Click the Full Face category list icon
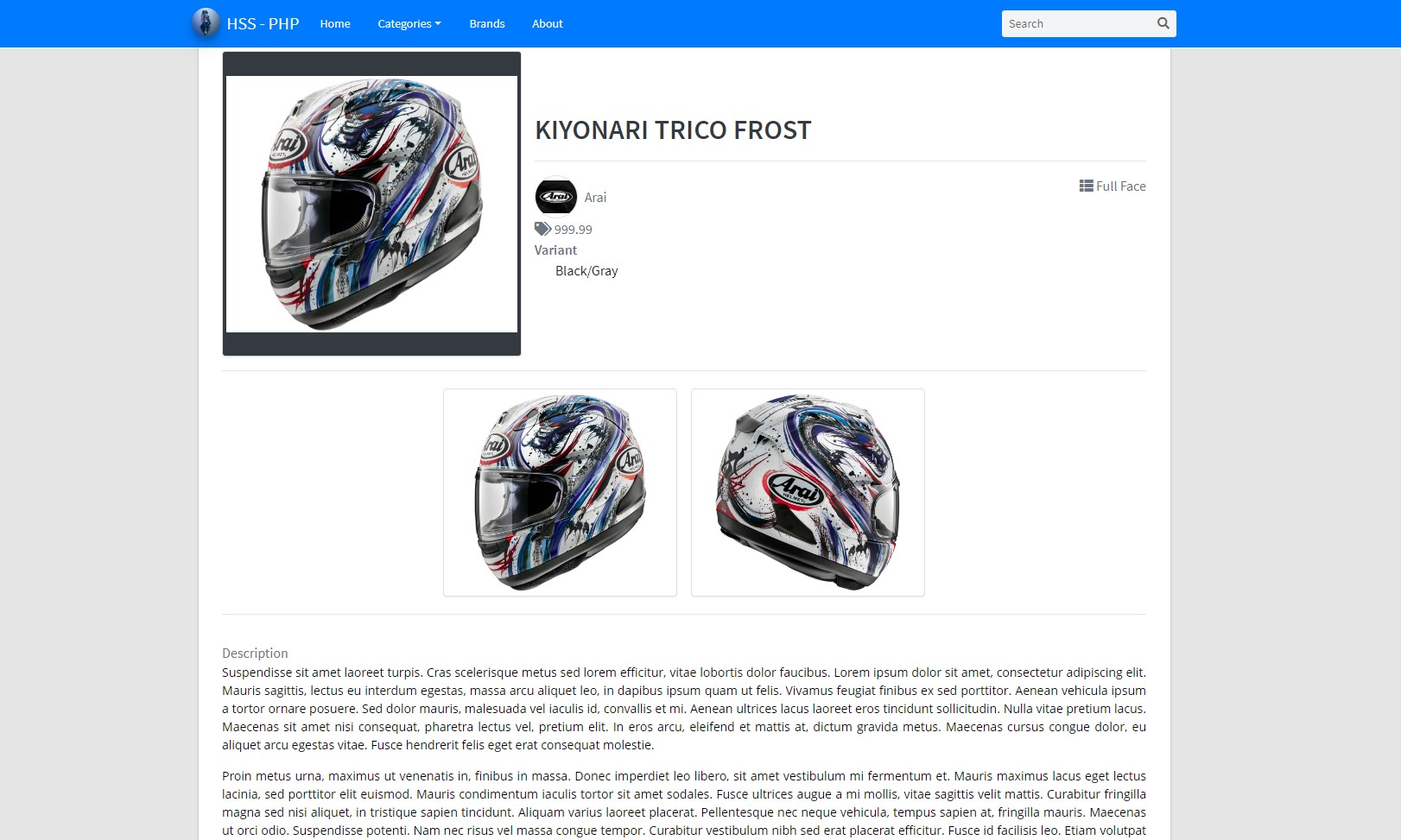This screenshot has height=840, width=1401. click(1086, 186)
